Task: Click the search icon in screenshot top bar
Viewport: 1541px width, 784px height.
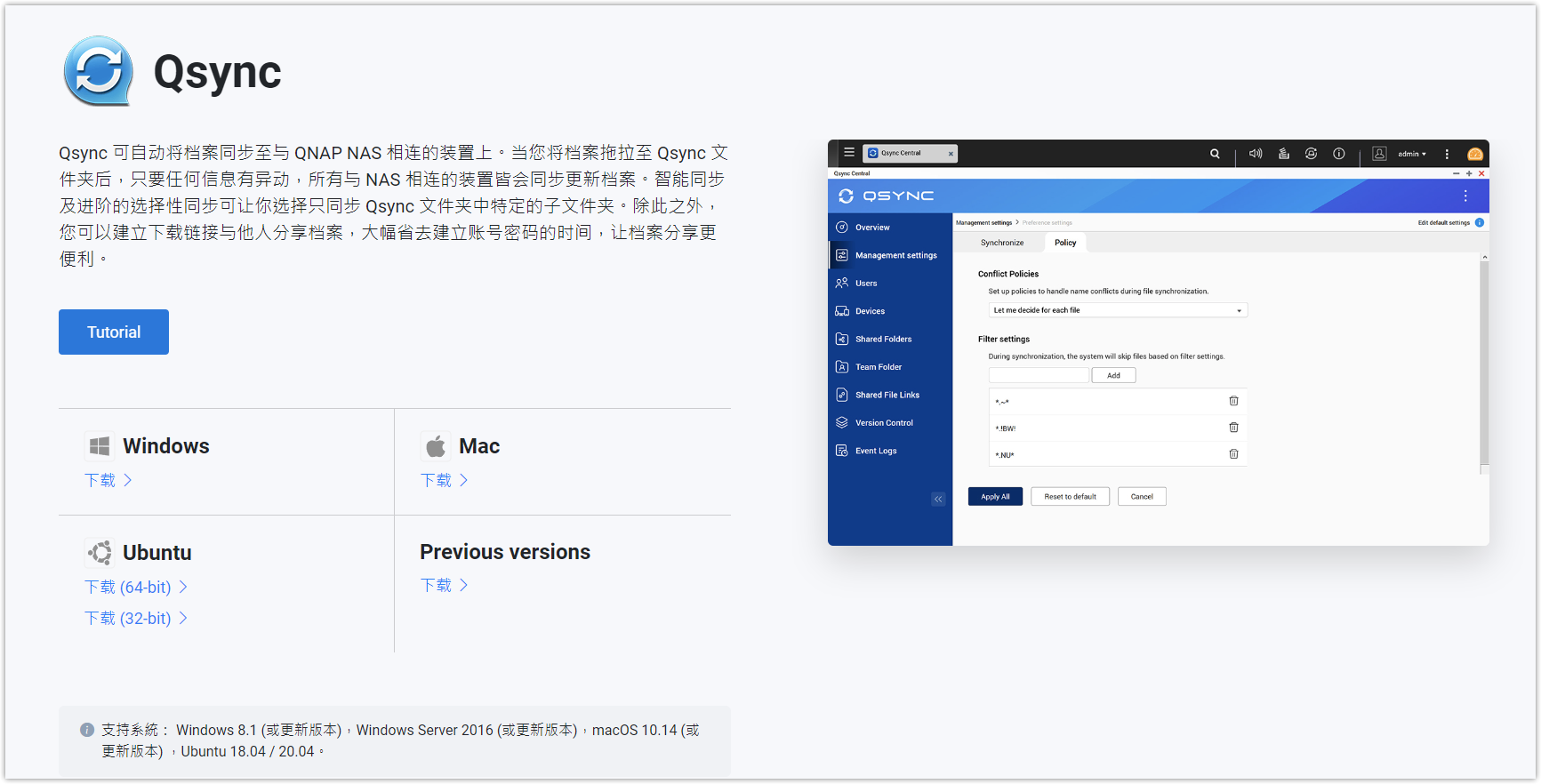Action: click(1215, 154)
